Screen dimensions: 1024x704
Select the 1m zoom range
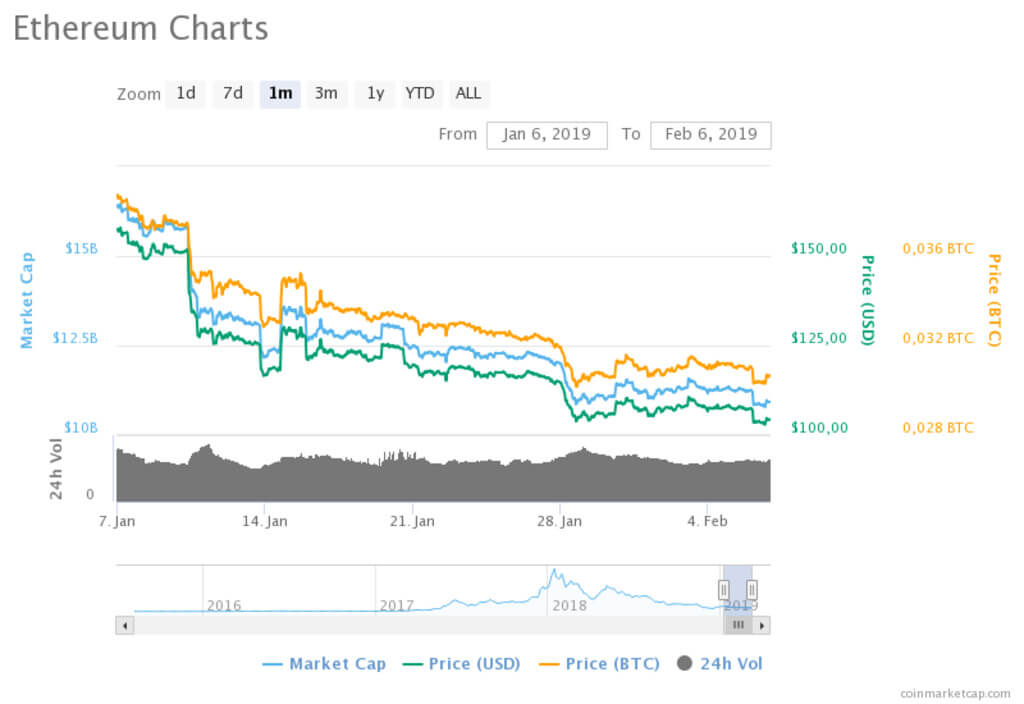click(x=280, y=94)
